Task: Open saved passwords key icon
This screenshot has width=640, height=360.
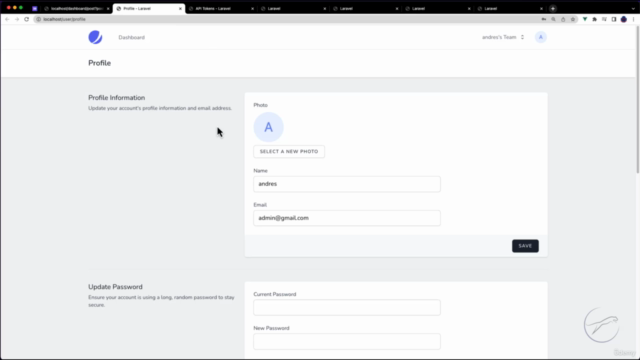Action: 544,19
